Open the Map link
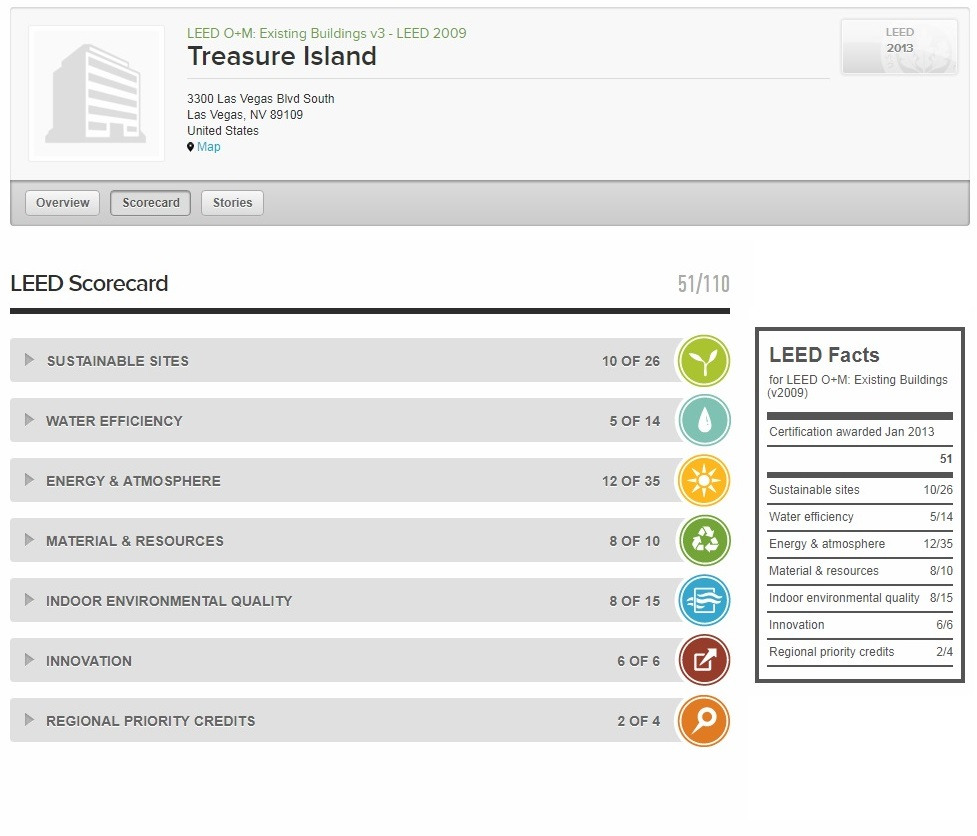Image resolution: width=977 pixels, height=836 pixels. (209, 147)
